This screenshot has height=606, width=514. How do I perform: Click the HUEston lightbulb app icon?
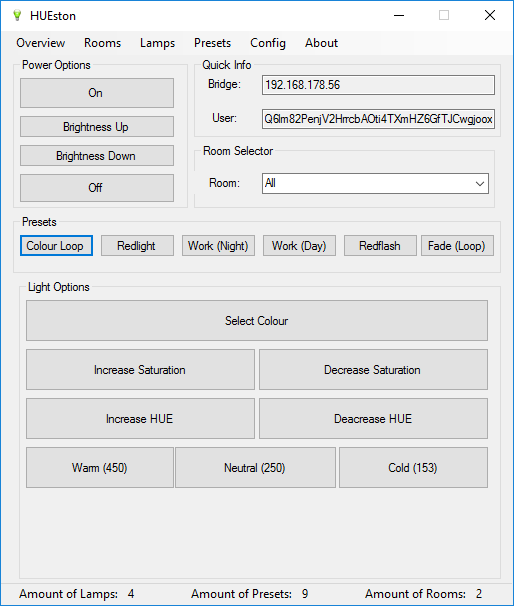pos(17,15)
